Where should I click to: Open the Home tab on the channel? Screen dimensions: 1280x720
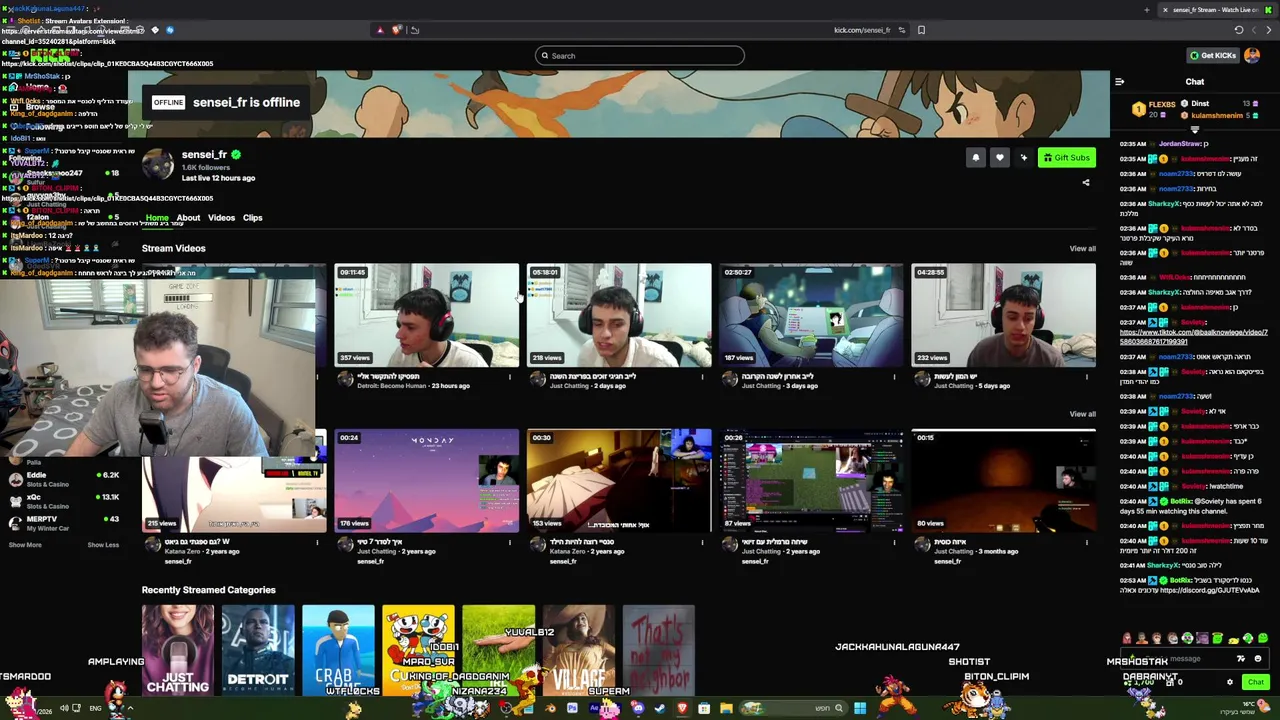tap(157, 218)
